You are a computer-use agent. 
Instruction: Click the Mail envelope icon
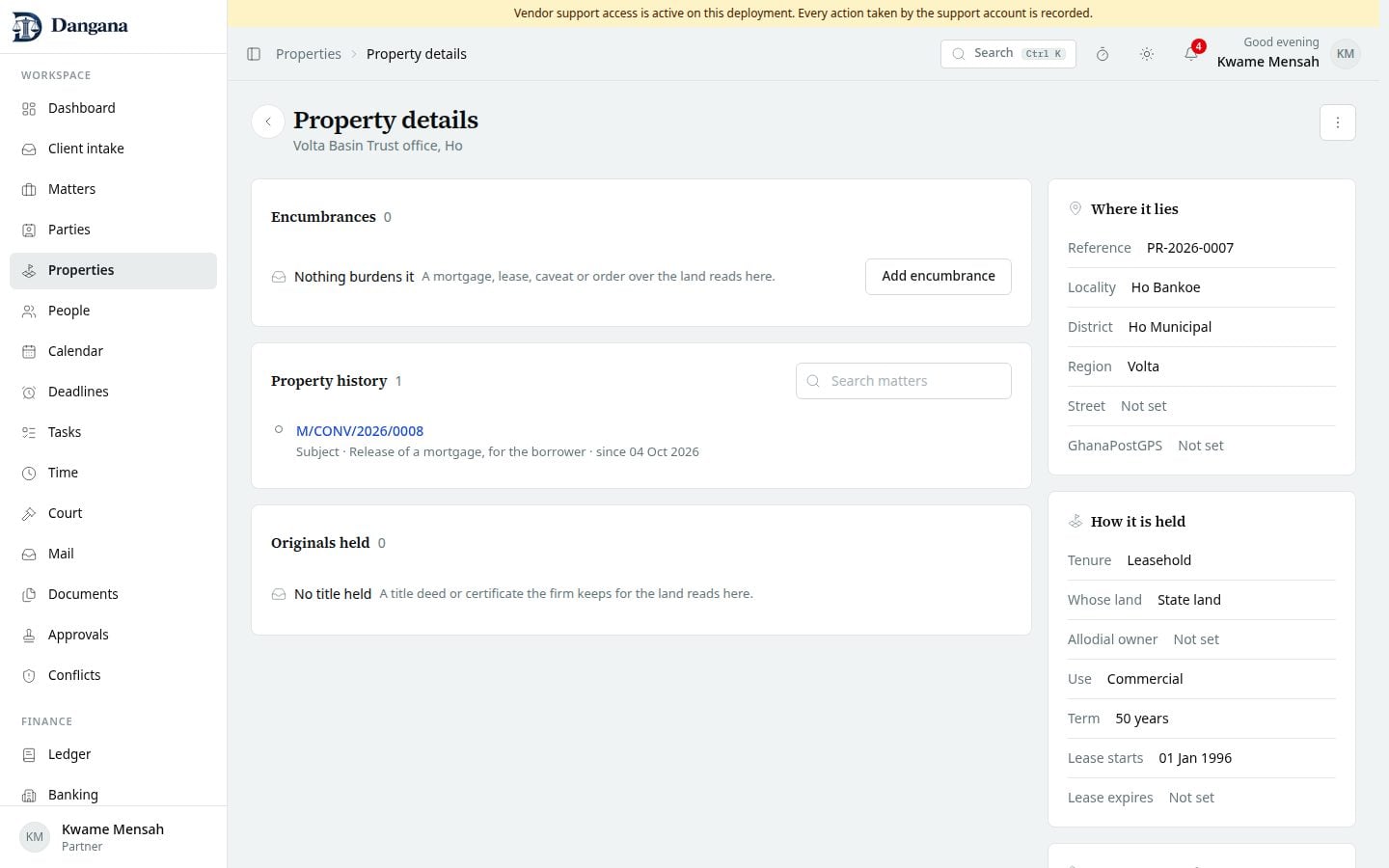(29, 554)
